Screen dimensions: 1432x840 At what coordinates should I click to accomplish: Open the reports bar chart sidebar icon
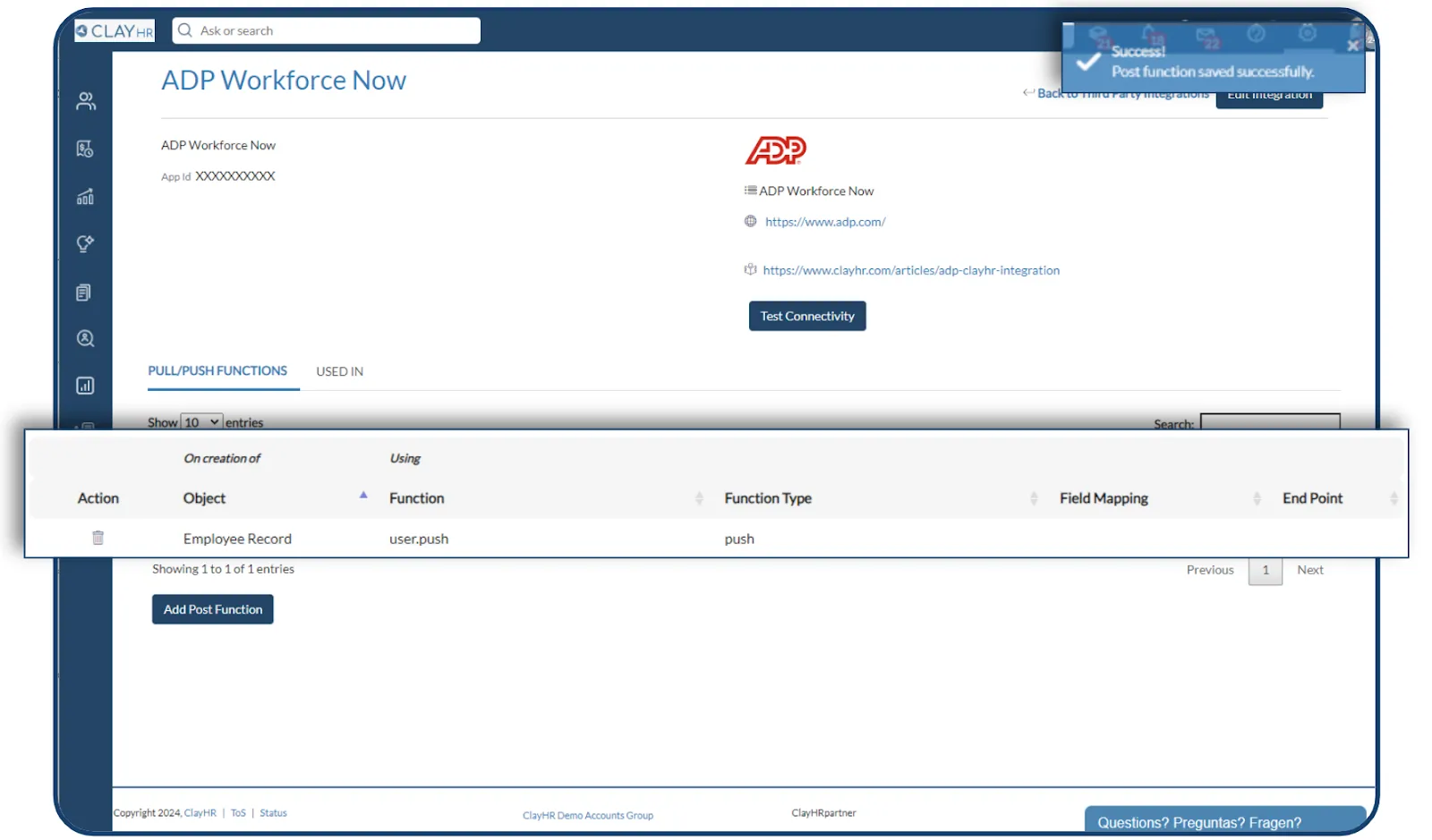point(85,386)
